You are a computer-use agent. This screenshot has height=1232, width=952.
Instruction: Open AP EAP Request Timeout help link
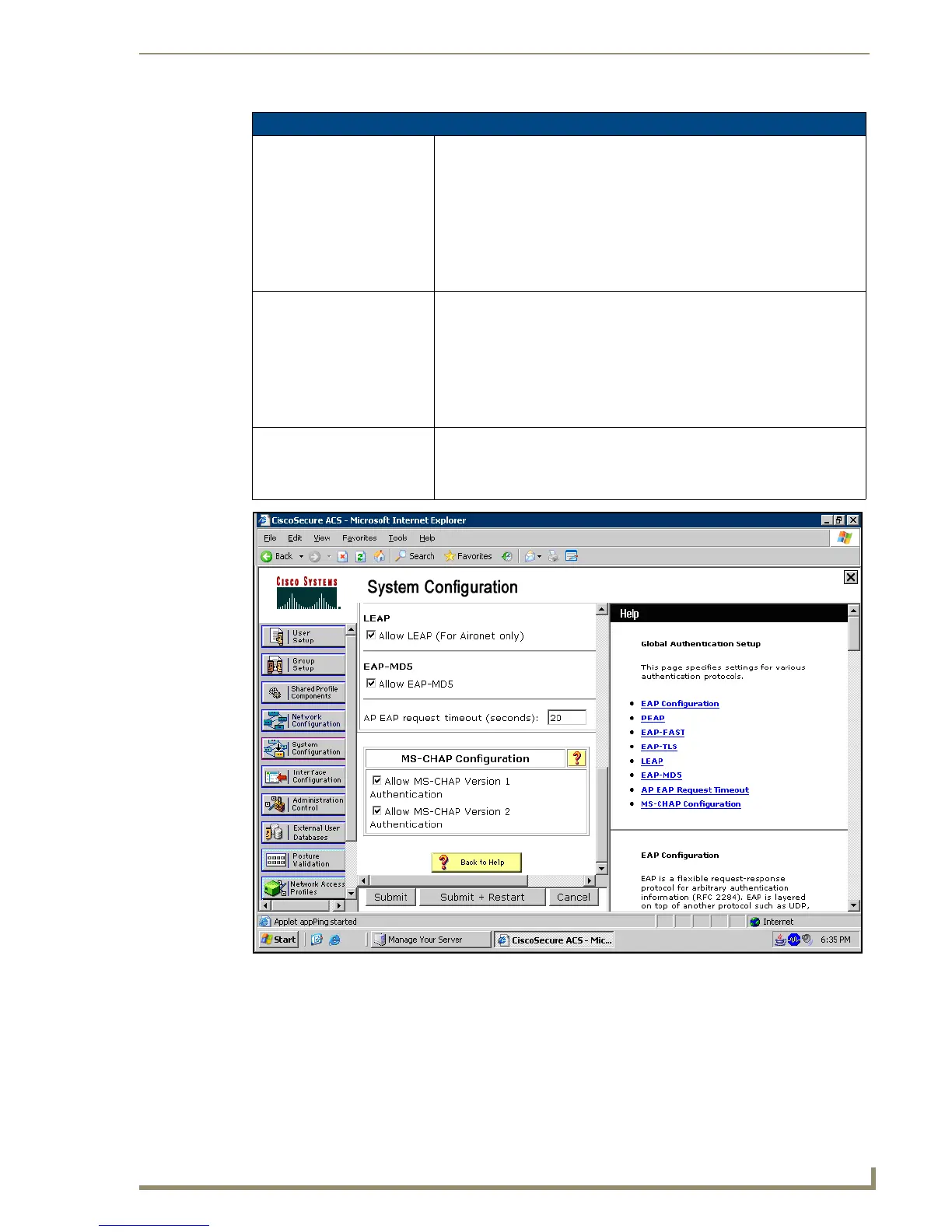click(695, 790)
